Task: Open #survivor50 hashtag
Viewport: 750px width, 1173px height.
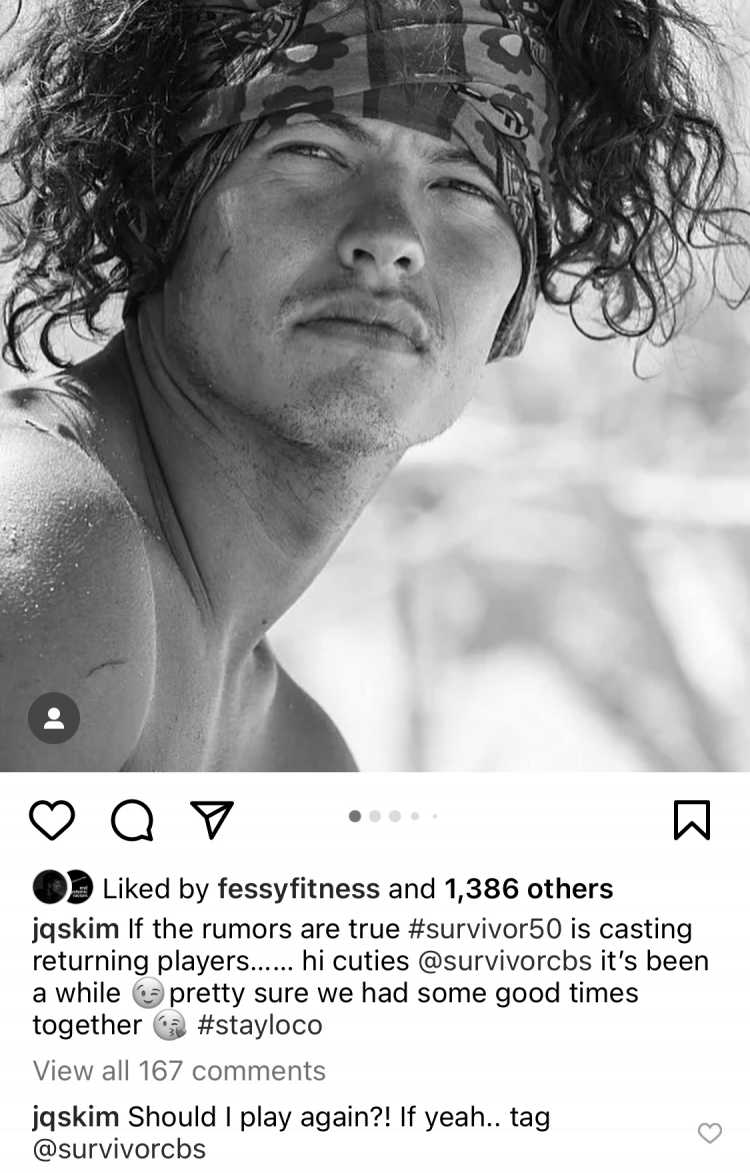Action: click(x=485, y=928)
